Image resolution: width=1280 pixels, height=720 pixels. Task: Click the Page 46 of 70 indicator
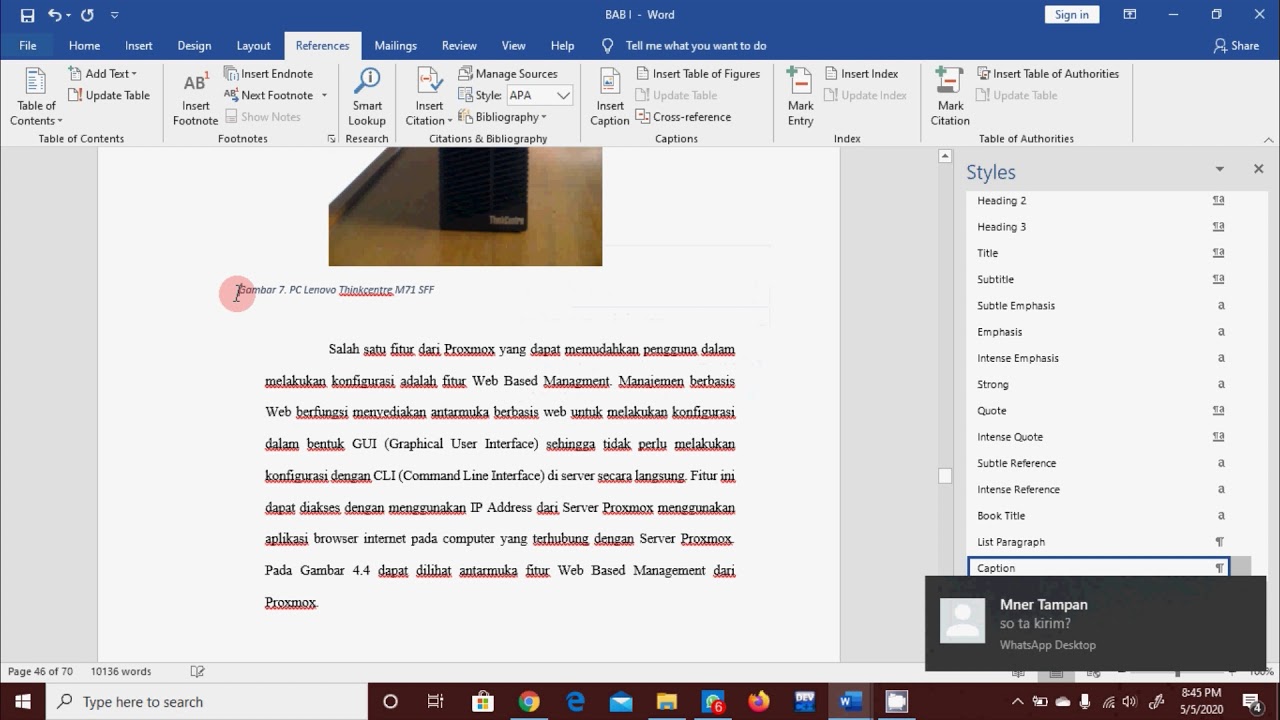tap(40, 672)
